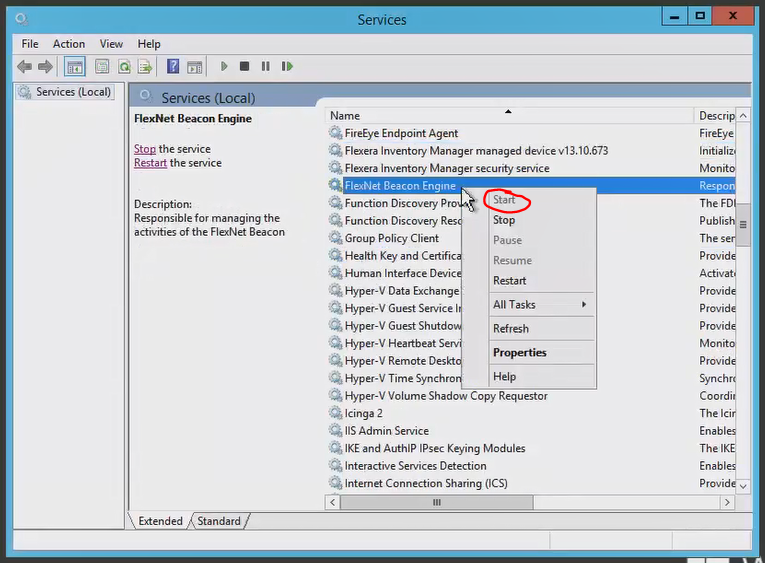Click the horizontal scrollbar thumb
Image resolution: width=765 pixels, height=563 pixels.
pyautogui.click(x=437, y=502)
